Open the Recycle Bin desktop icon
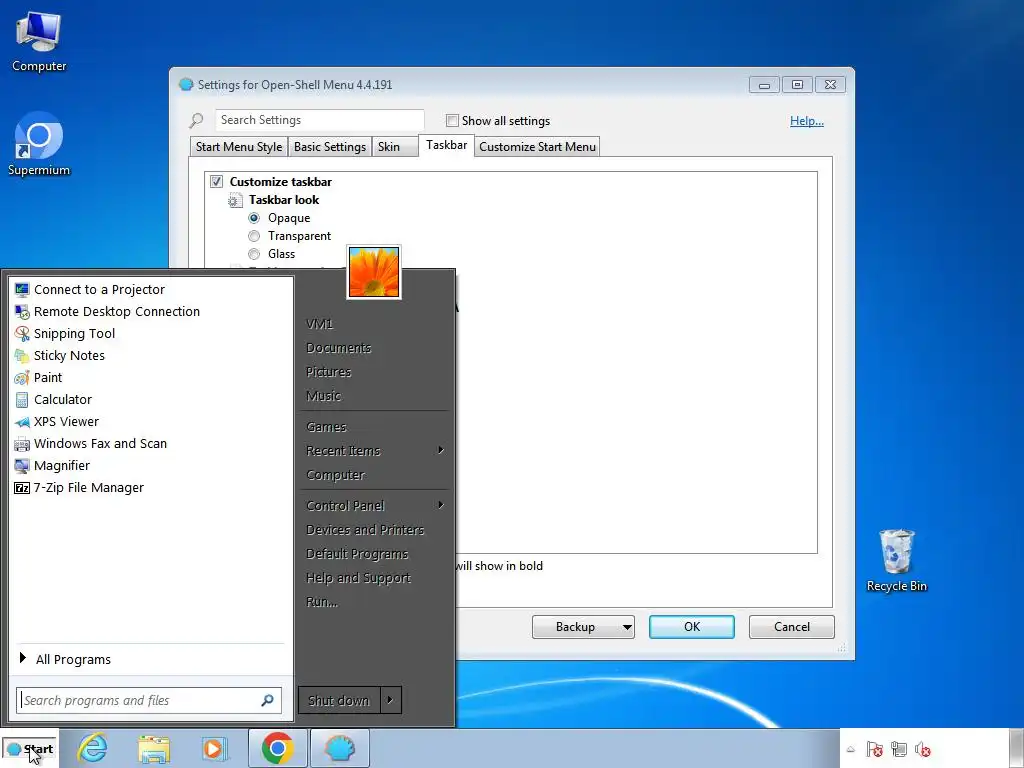This screenshot has height=768, width=1024. [x=897, y=561]
